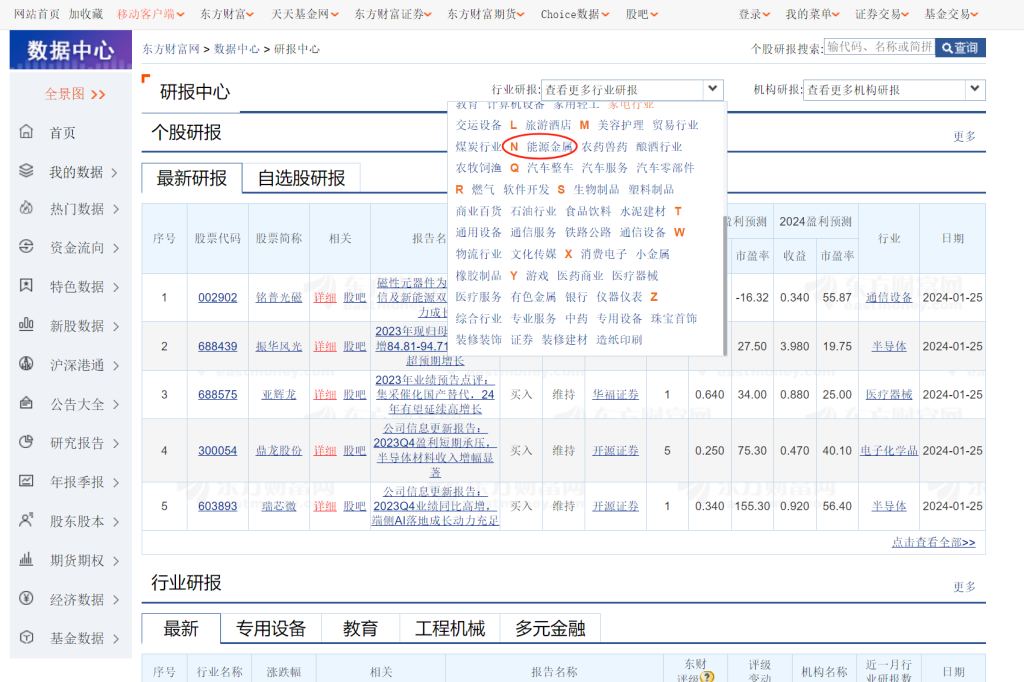Open stock code 688439 link

(x=217, y=346)
